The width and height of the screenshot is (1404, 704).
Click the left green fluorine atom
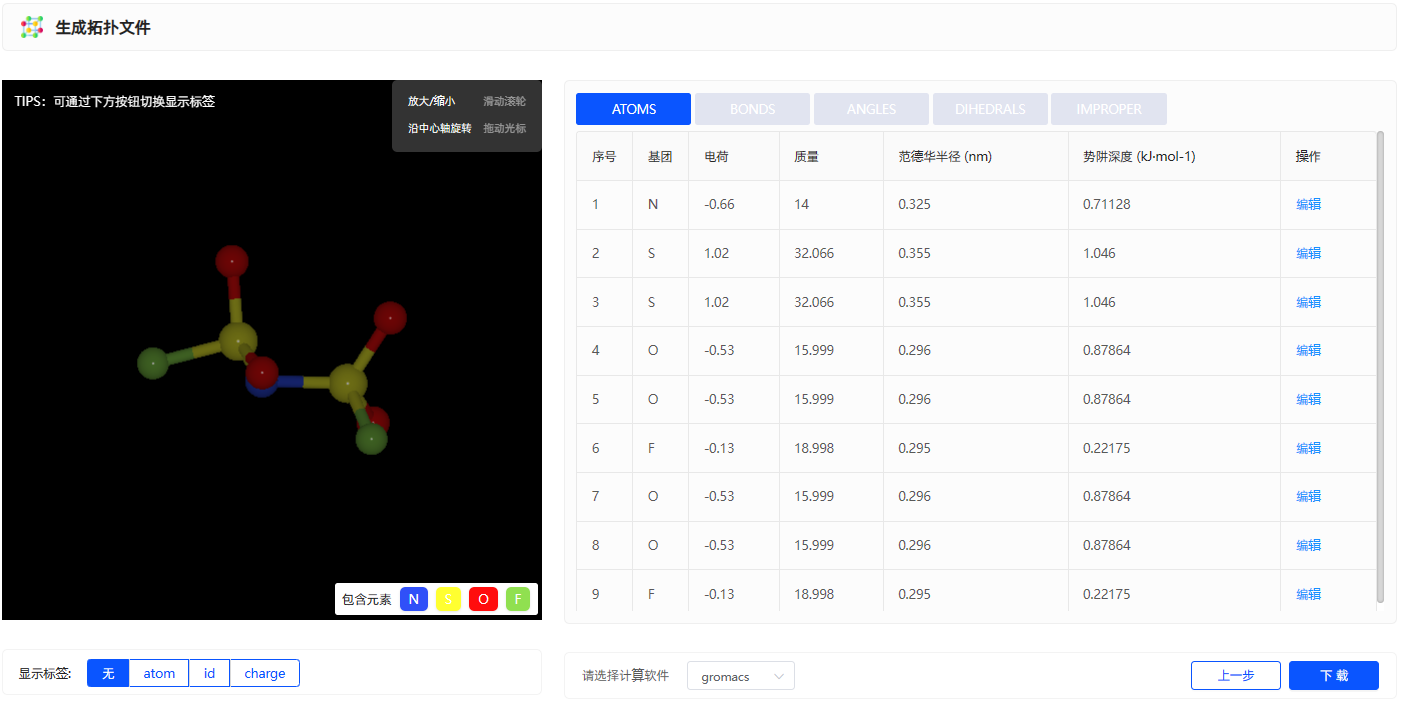tap(153, 362)
